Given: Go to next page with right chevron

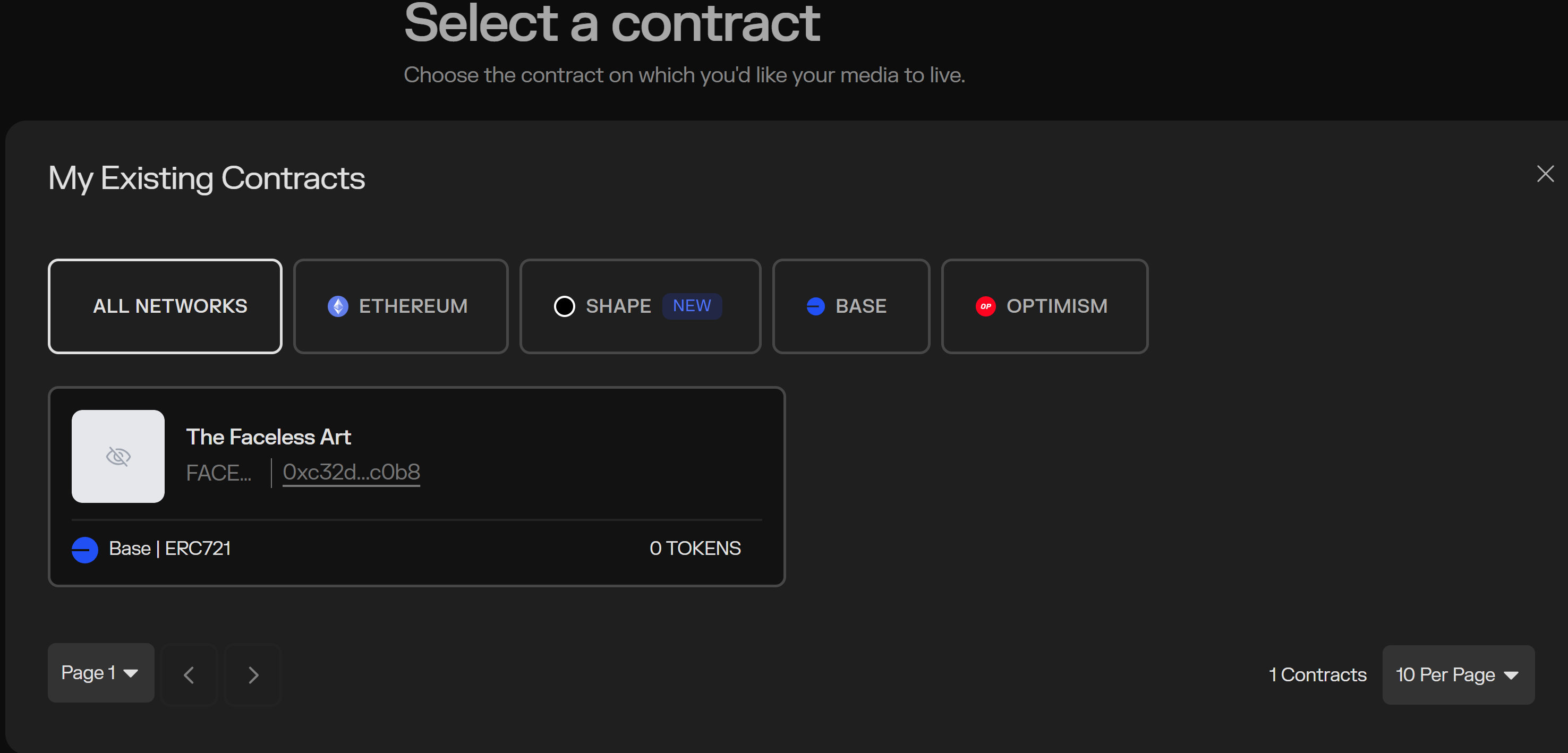Looking at the screenshot, I should (253, 674).
